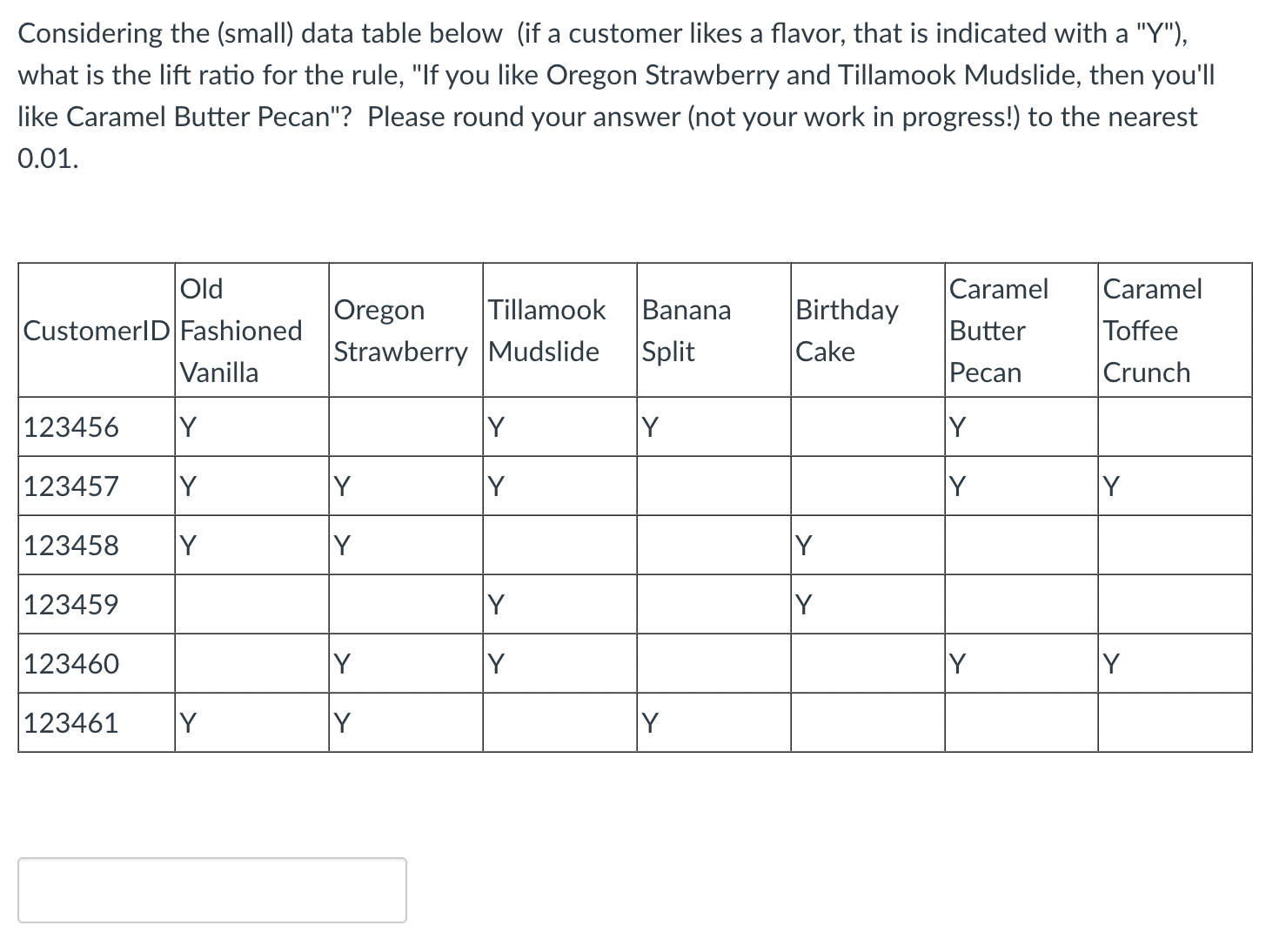Select customer ID 123460 cell
Image resolution: width=1286 pixels, height=952 pixels.
tap(71, 664)
